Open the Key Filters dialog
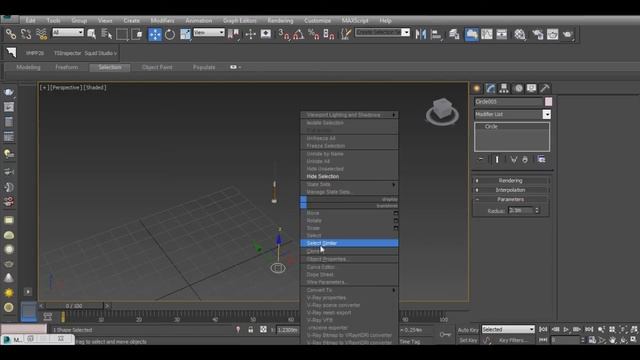Screen dimensions: 640x360 [513, 340]
